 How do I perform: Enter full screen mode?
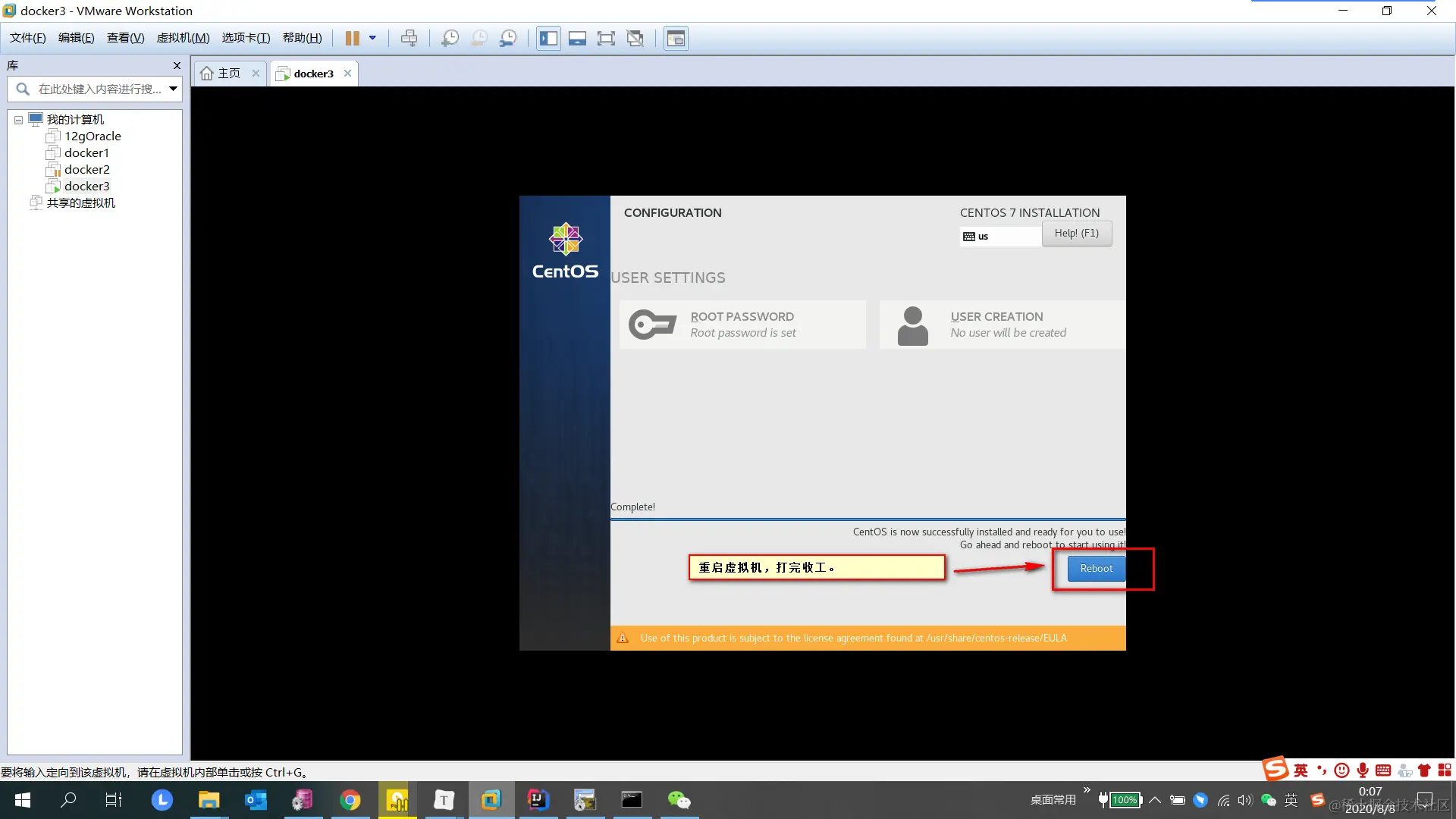tap(606, 38)
